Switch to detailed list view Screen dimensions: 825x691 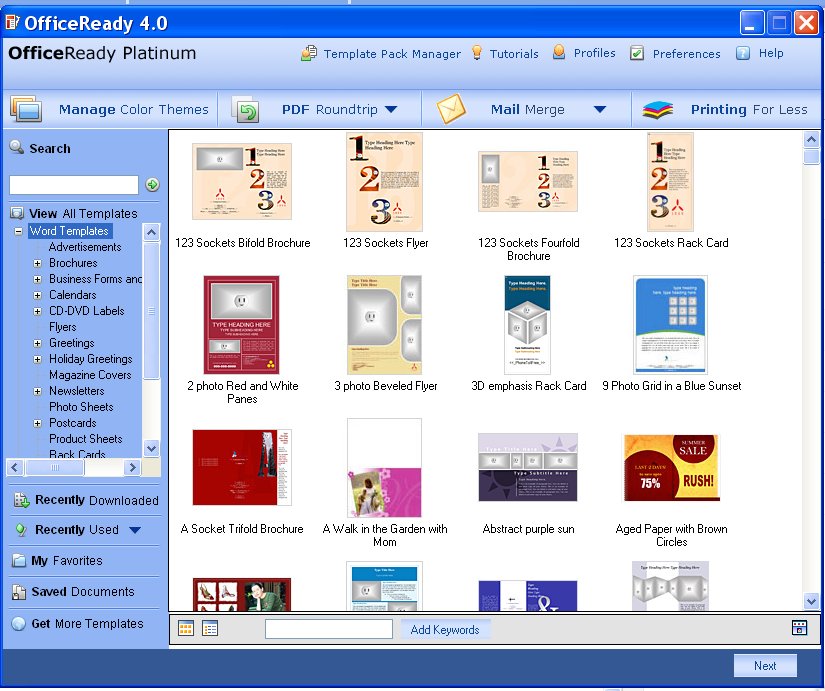208,629
